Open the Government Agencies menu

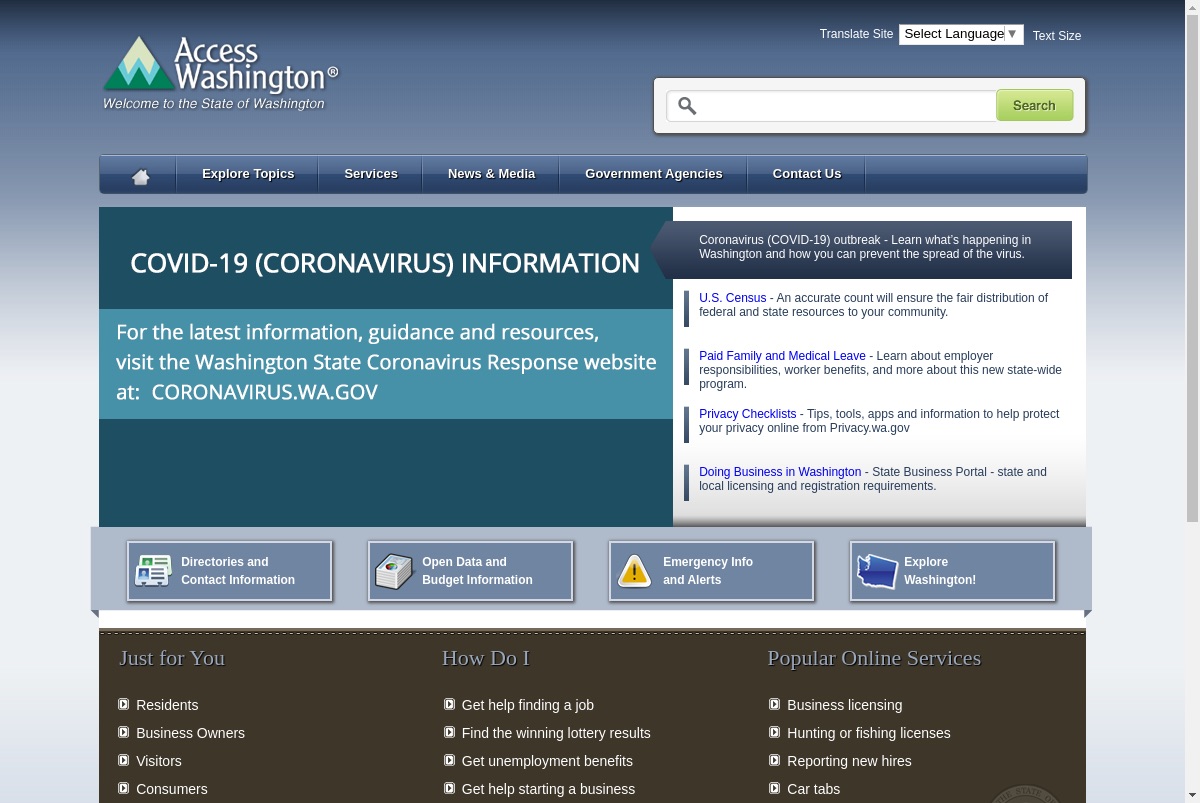[654, 174]
